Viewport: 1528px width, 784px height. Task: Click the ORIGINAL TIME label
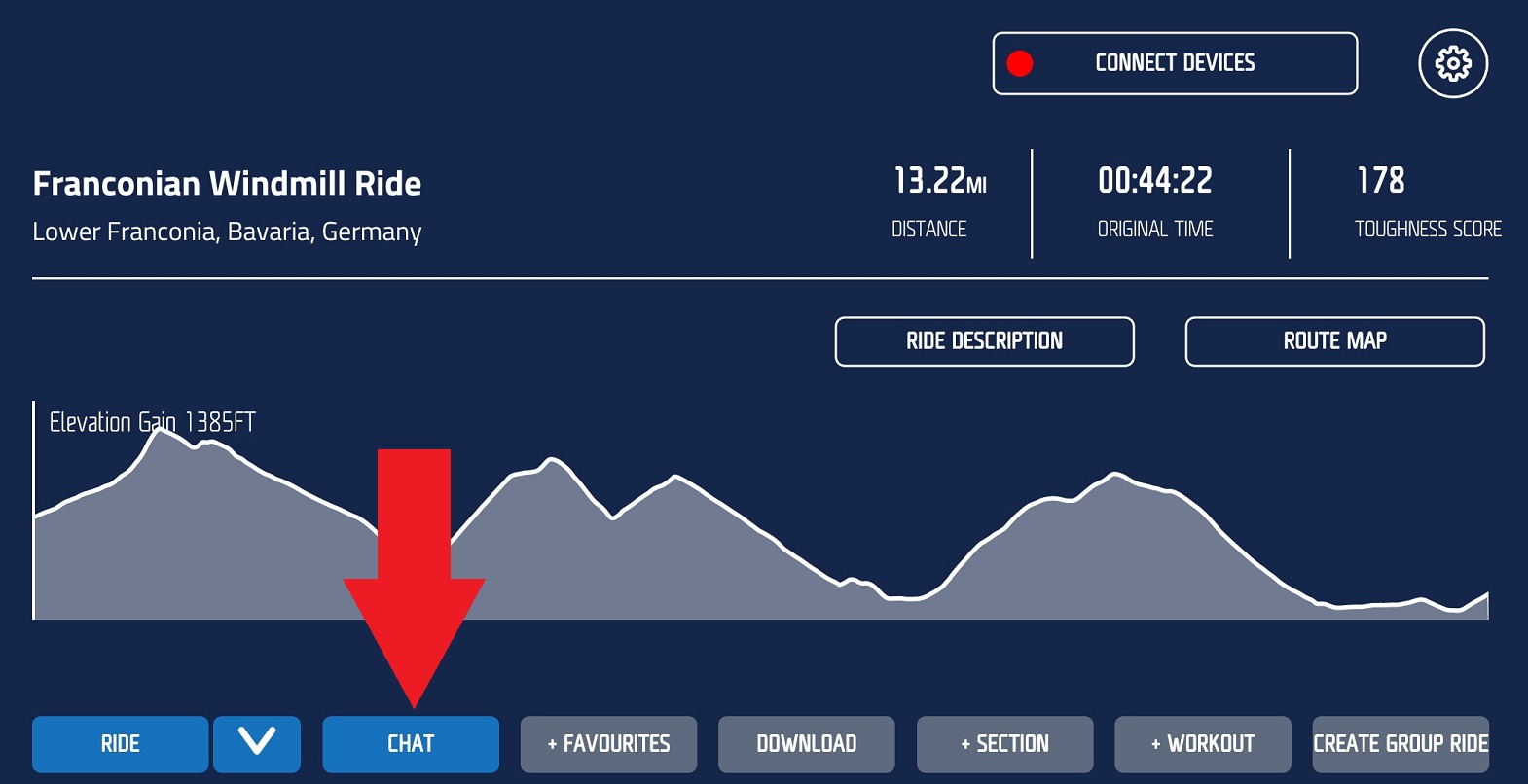(x=1155, y=230)
